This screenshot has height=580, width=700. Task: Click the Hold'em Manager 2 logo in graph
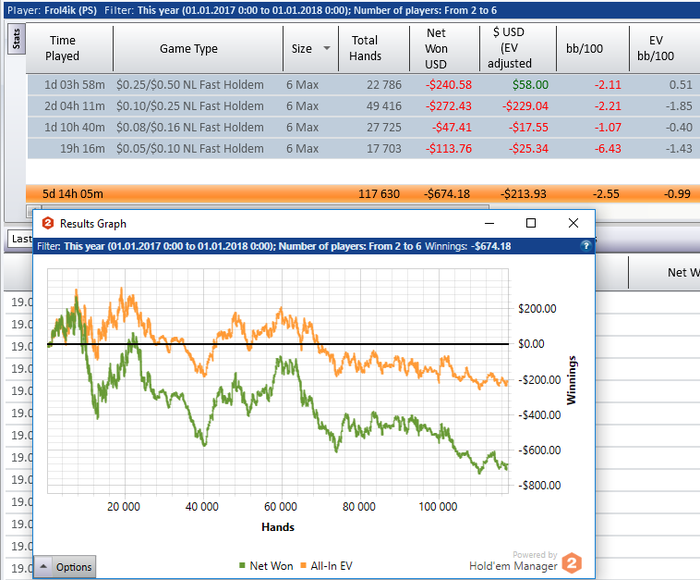571,563
